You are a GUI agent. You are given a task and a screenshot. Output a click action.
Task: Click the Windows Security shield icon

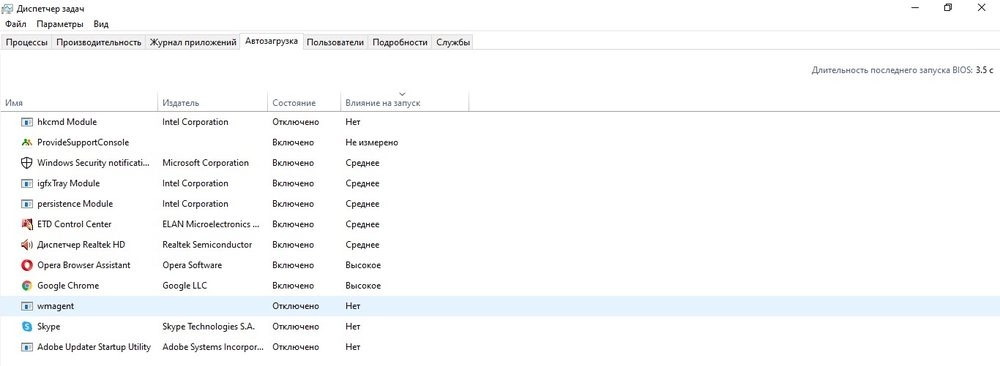tap(27, 163)
